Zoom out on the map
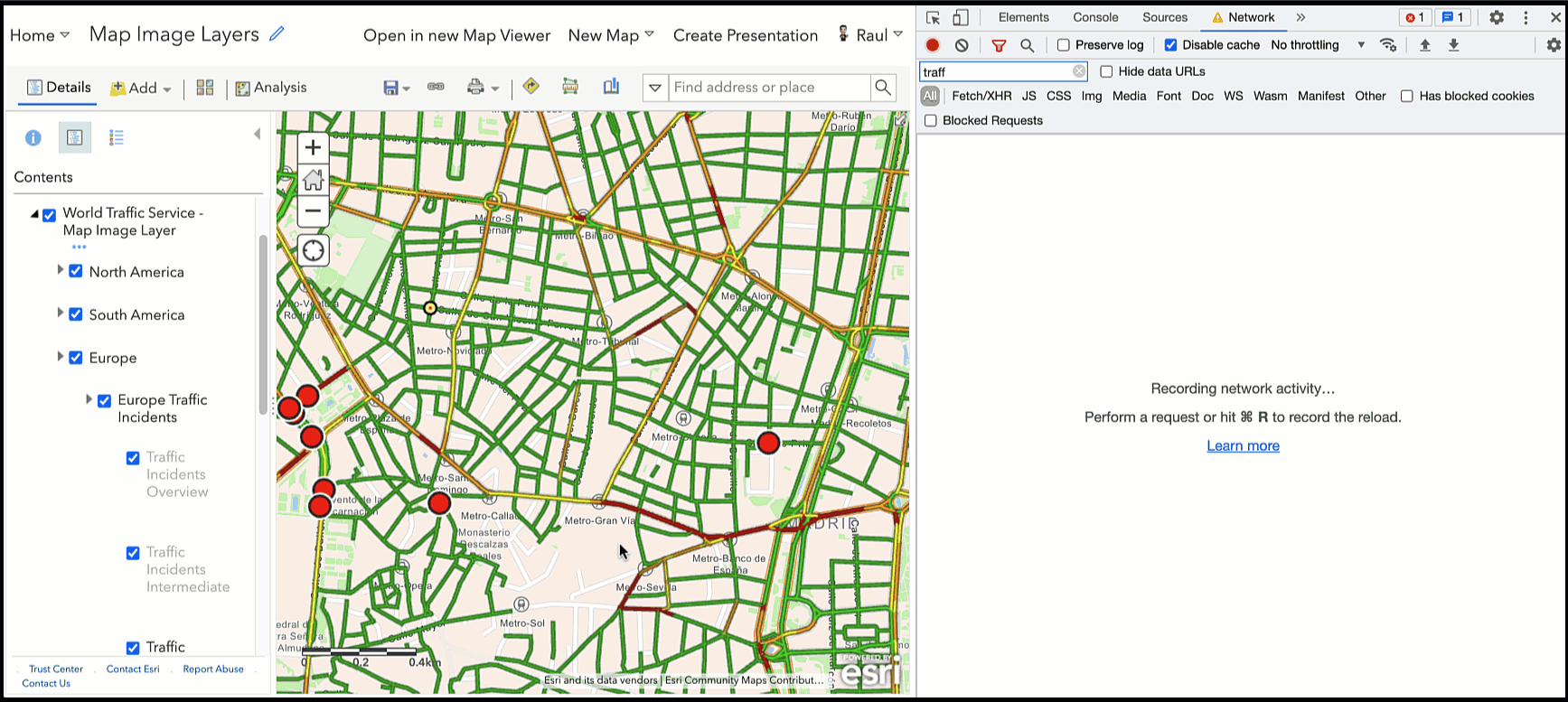 coord(313,211)
